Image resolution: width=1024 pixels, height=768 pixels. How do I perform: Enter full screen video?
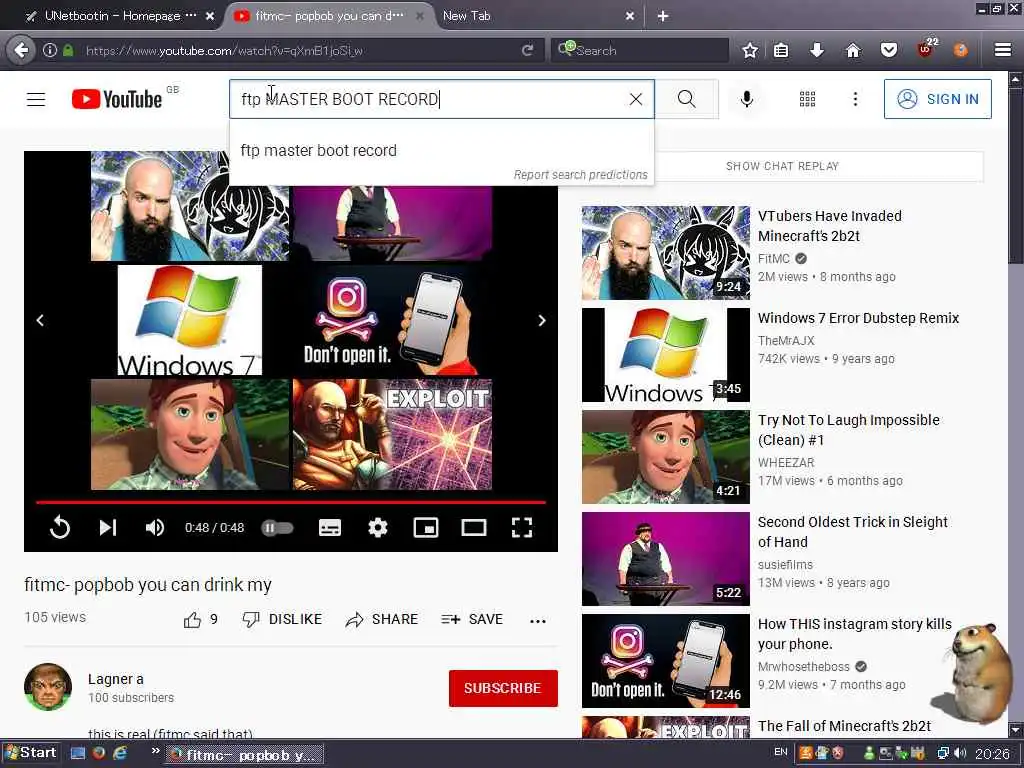[x=522, y=527]
